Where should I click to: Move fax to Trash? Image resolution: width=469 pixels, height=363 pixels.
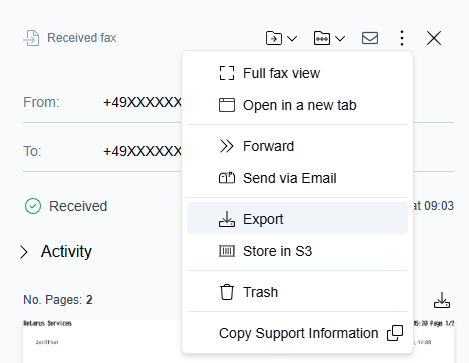click(297, 292)
